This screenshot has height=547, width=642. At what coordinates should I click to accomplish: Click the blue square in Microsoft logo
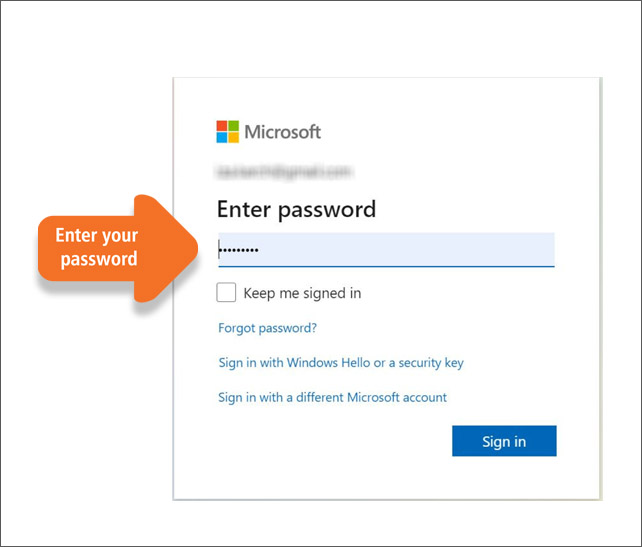222,138
